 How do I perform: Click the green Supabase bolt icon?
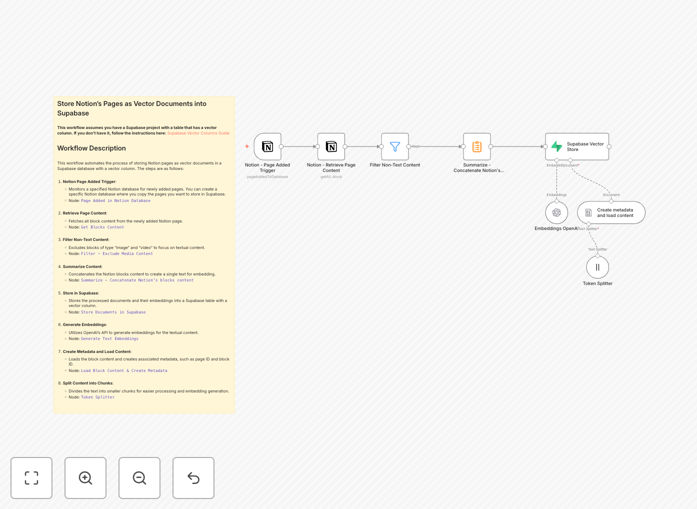click(x=557, y=146)
